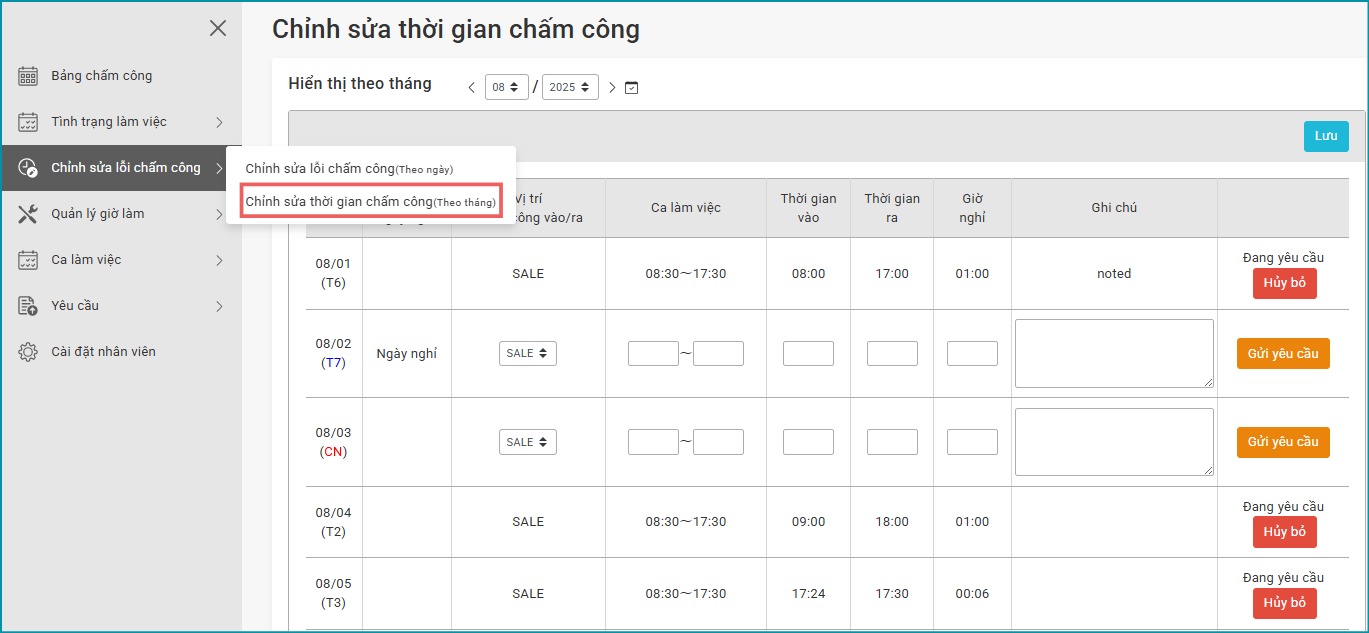Open the calendar picker icon beside year
The width and height of the screenshot is (1369, 633).
[x=631, y=88]
